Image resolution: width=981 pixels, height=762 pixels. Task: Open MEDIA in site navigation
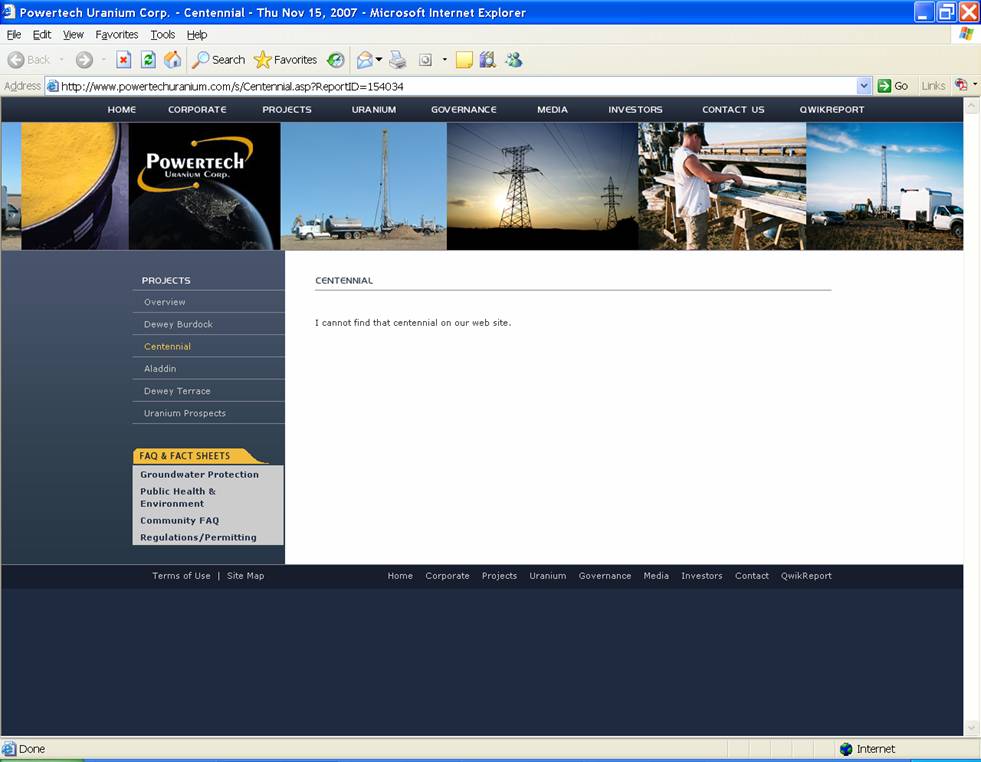(x=552, y=109)
